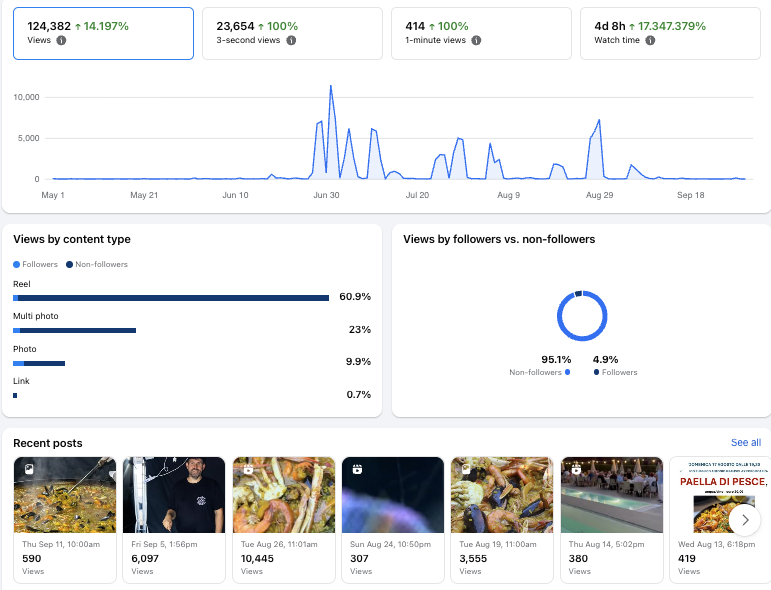The width and height of the screenshot is (771, 590).
Task: Click the 9.9% Photo percentage
Action: (358, 361)
